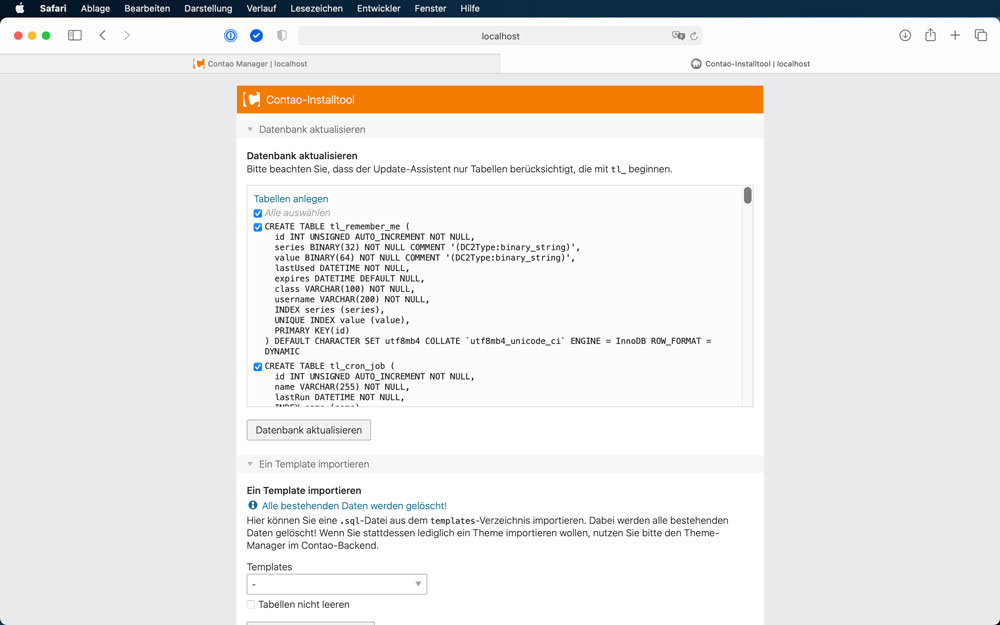Select the Contao-Installtool tab
This screenshot has width=1000, height=625.
(750, 64)
